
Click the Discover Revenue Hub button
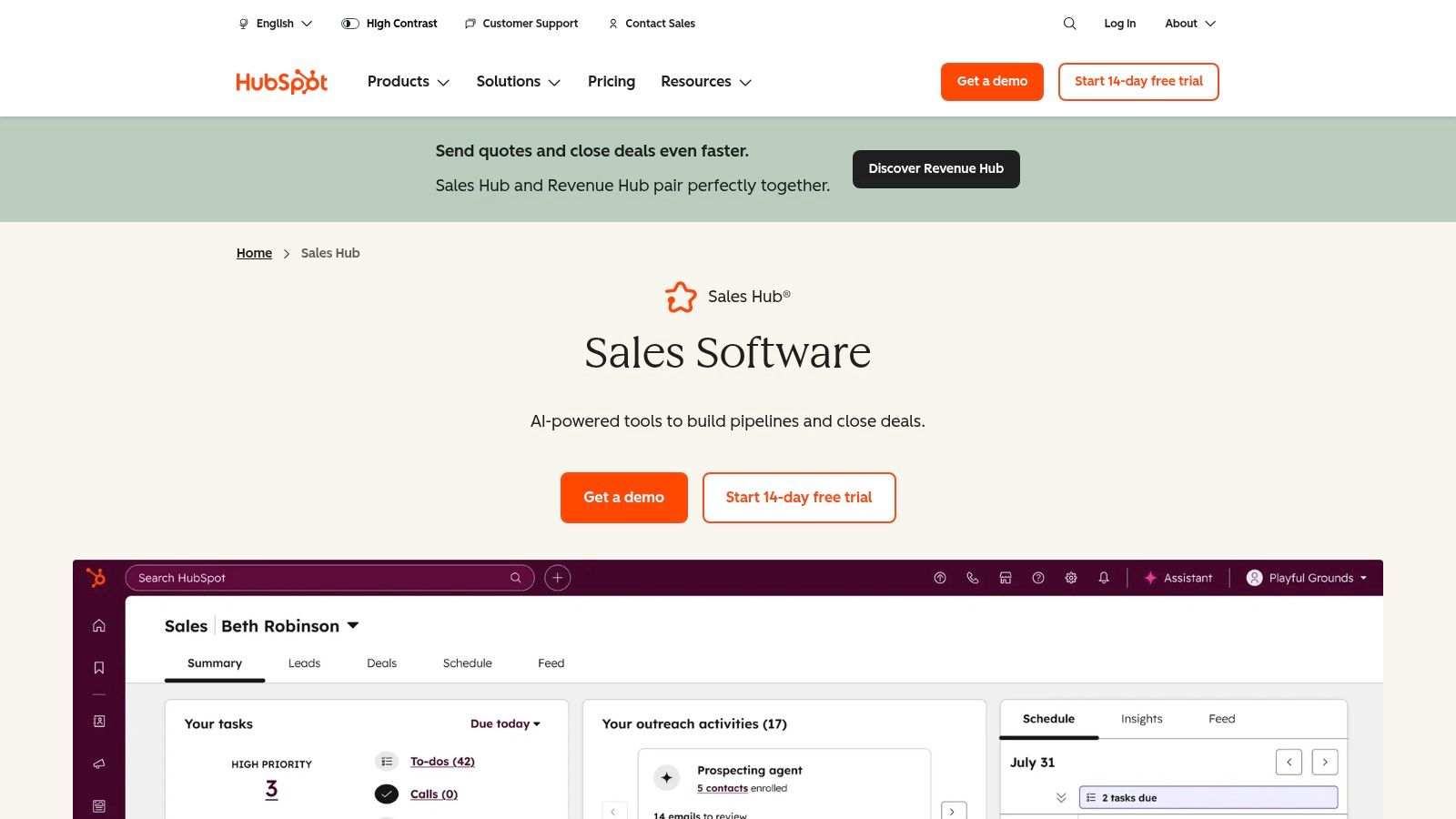pos(935,169)
